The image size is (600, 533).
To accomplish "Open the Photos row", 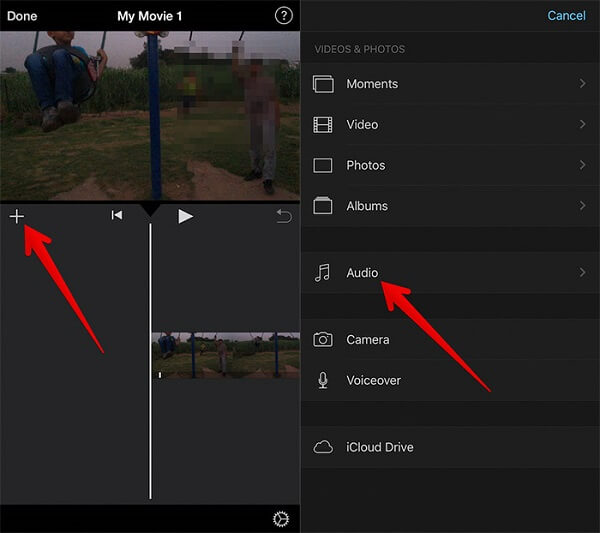I will 450,166.
